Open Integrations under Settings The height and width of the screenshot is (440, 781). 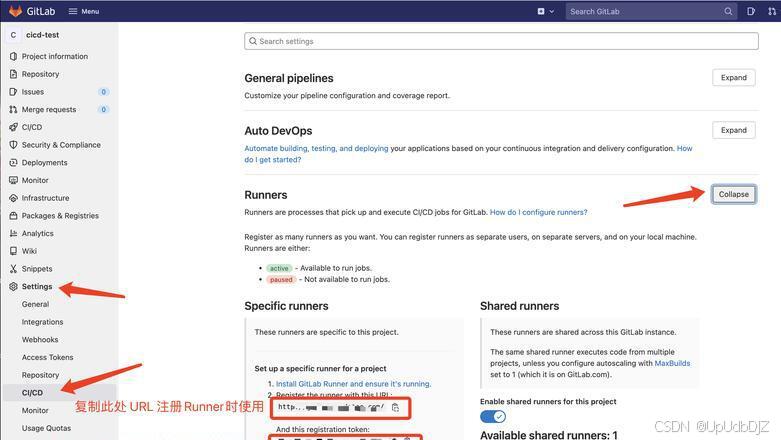click(x=42, y=322)
